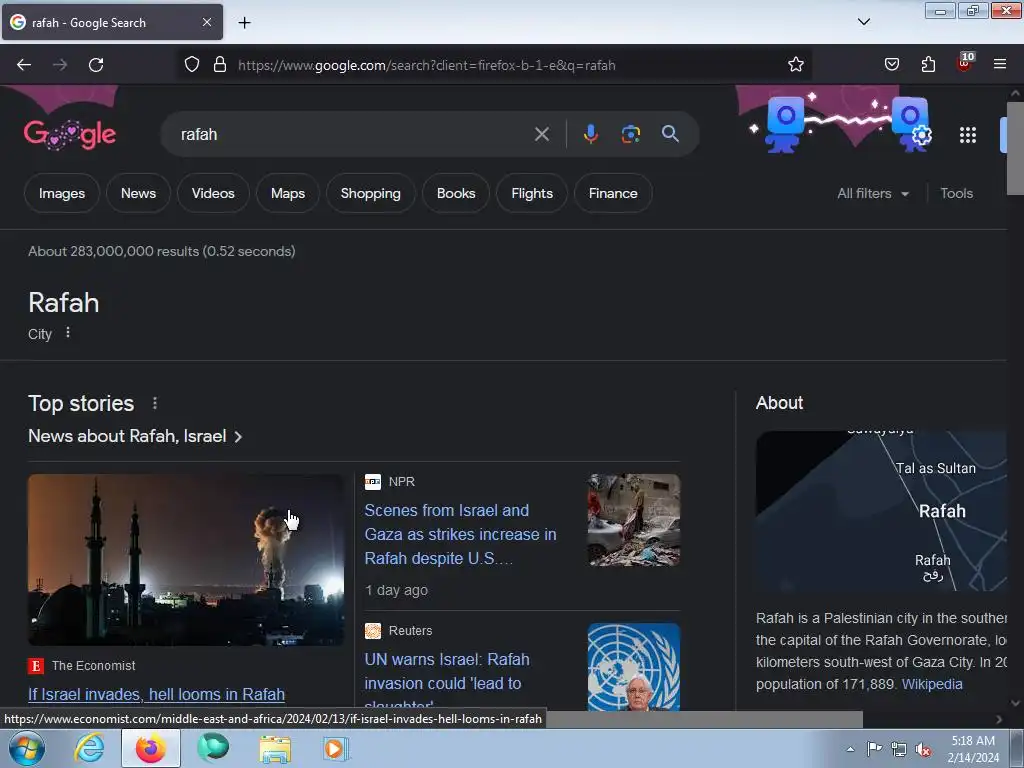Image resolution: width=1024 pixels, height=768 pixels.
Task: Start voice search with microphone icon
Action: [590, 134]
